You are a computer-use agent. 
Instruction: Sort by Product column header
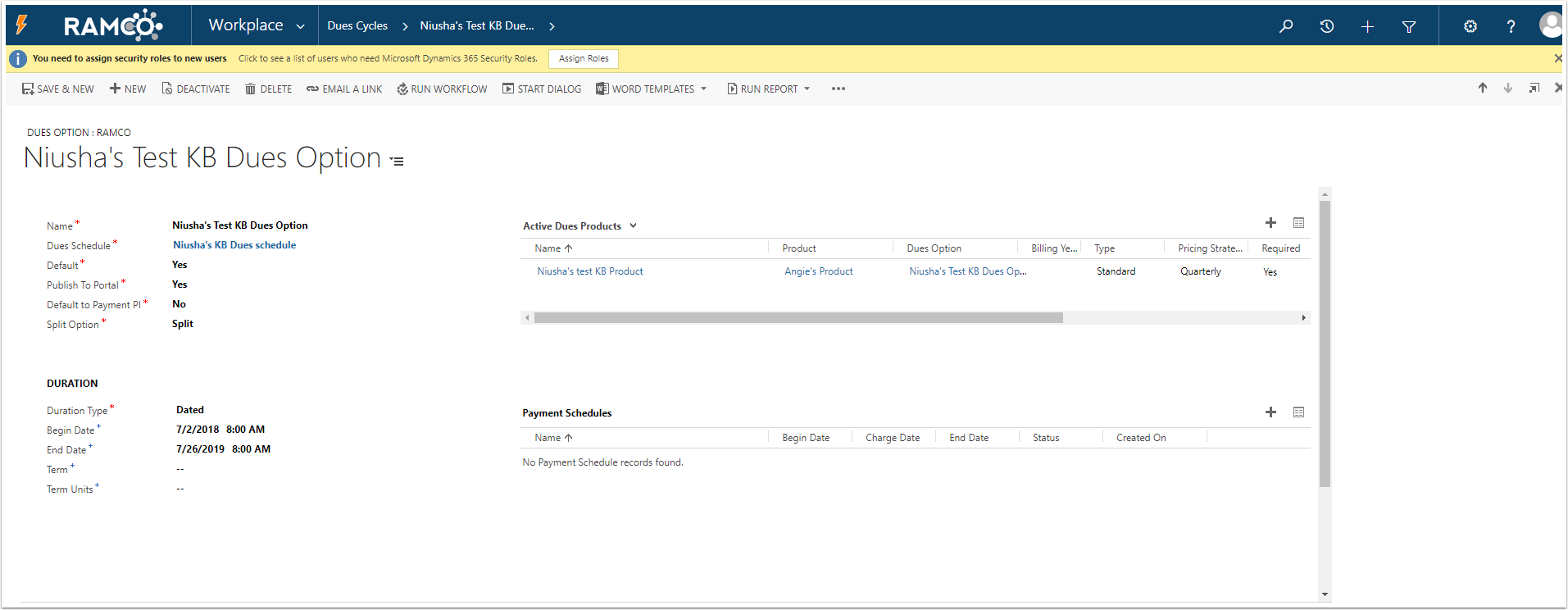tap(799, 248)
